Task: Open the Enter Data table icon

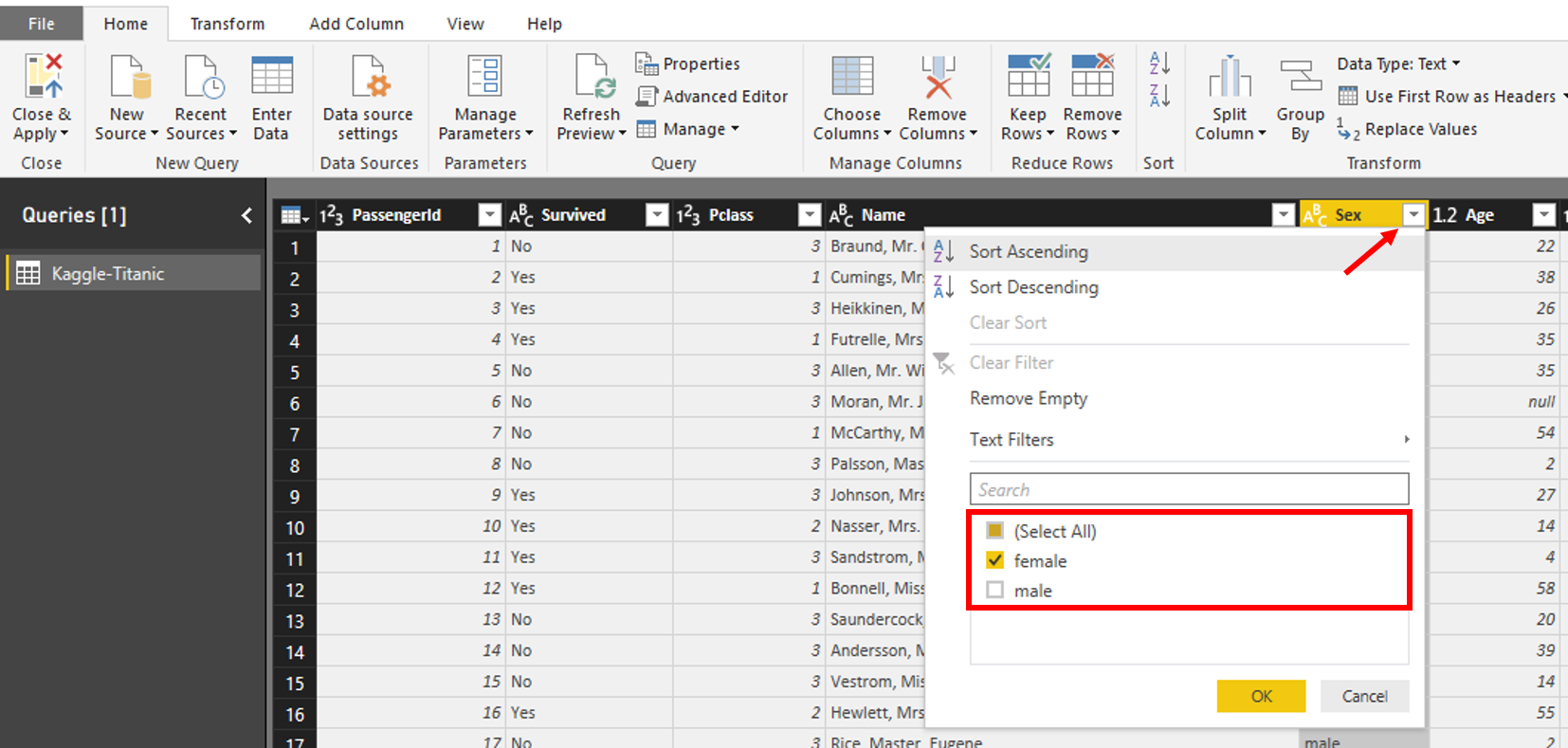Action: 271,78
